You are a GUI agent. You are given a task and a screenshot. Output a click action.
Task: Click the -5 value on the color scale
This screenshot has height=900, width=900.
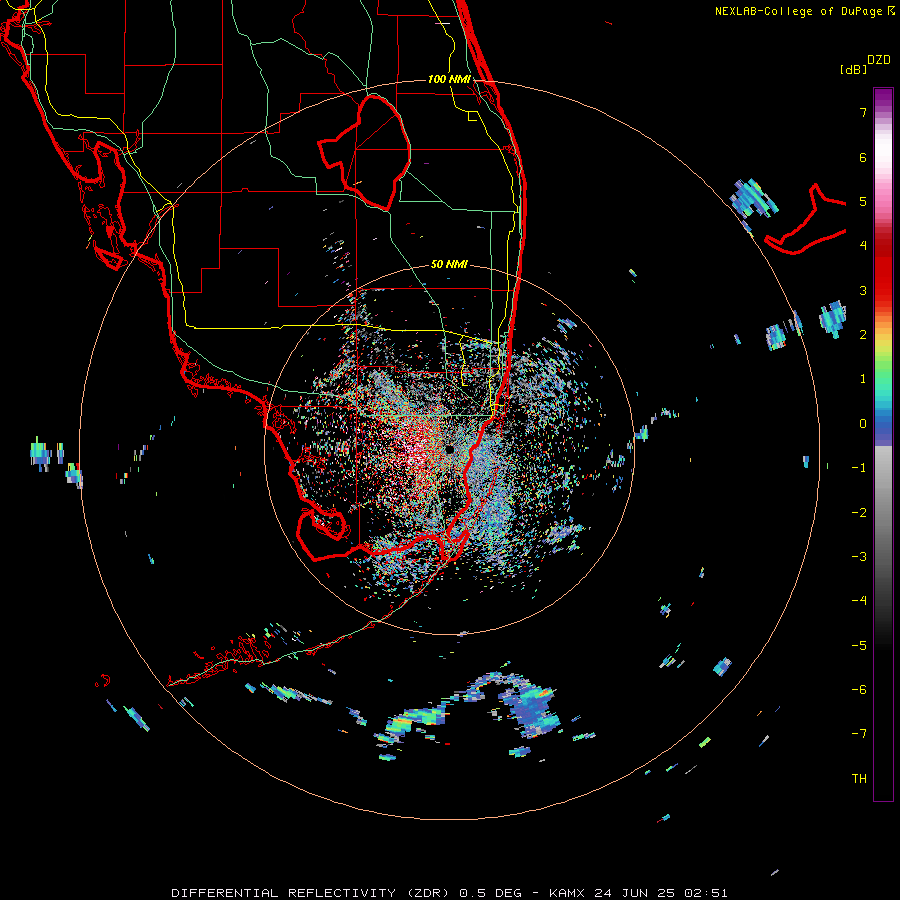click(x=859, y=646)
